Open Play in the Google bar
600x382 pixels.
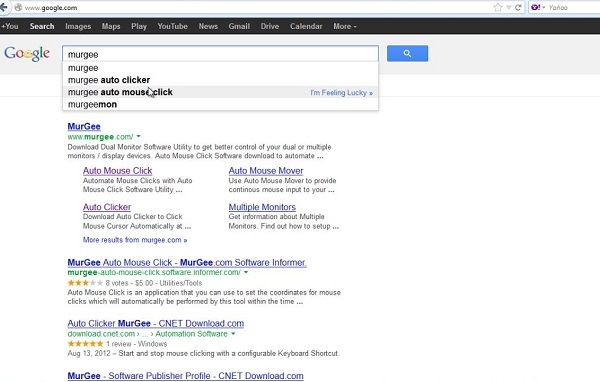139,26
